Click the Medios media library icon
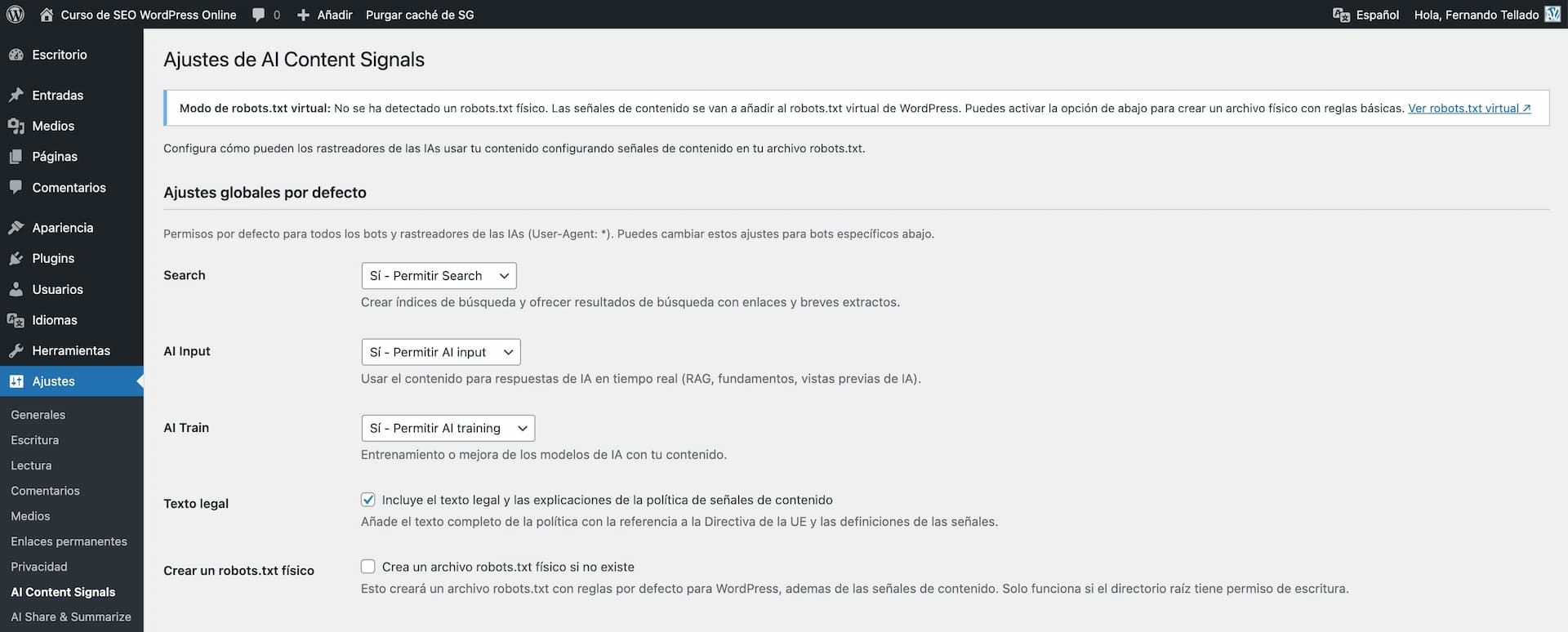 coord(16,126)
